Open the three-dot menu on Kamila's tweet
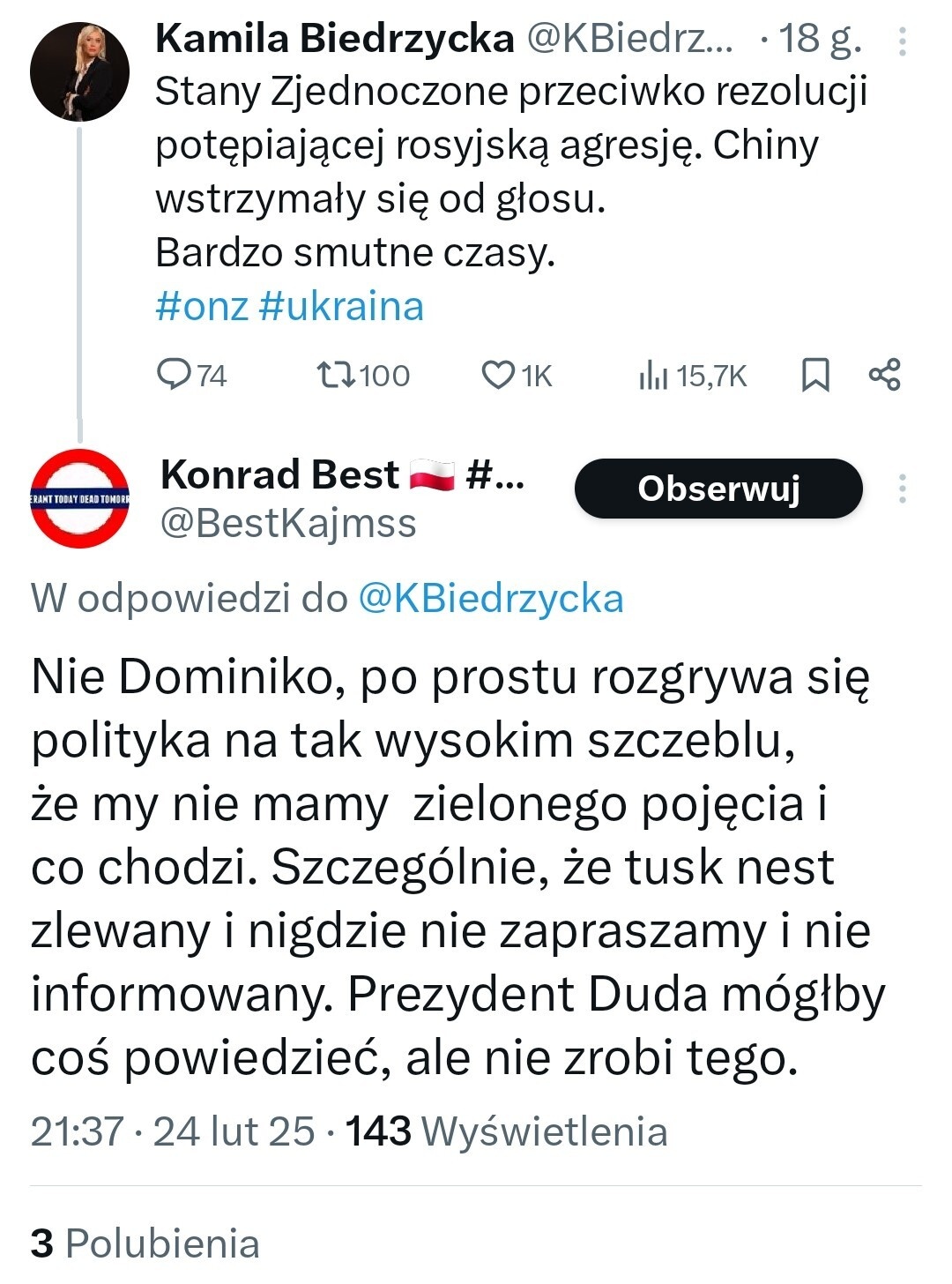Viewport: 952px width, 1284px height. coord(902,41)
